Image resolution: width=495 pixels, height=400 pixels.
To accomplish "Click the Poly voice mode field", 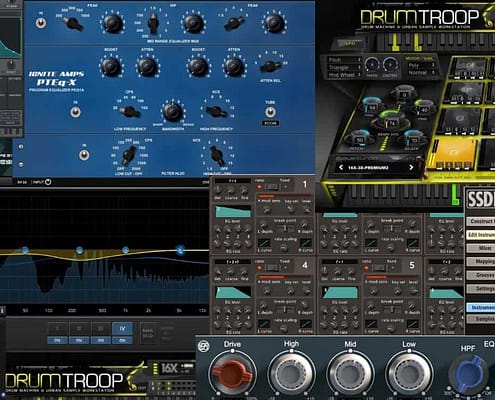I will point(422,65).
